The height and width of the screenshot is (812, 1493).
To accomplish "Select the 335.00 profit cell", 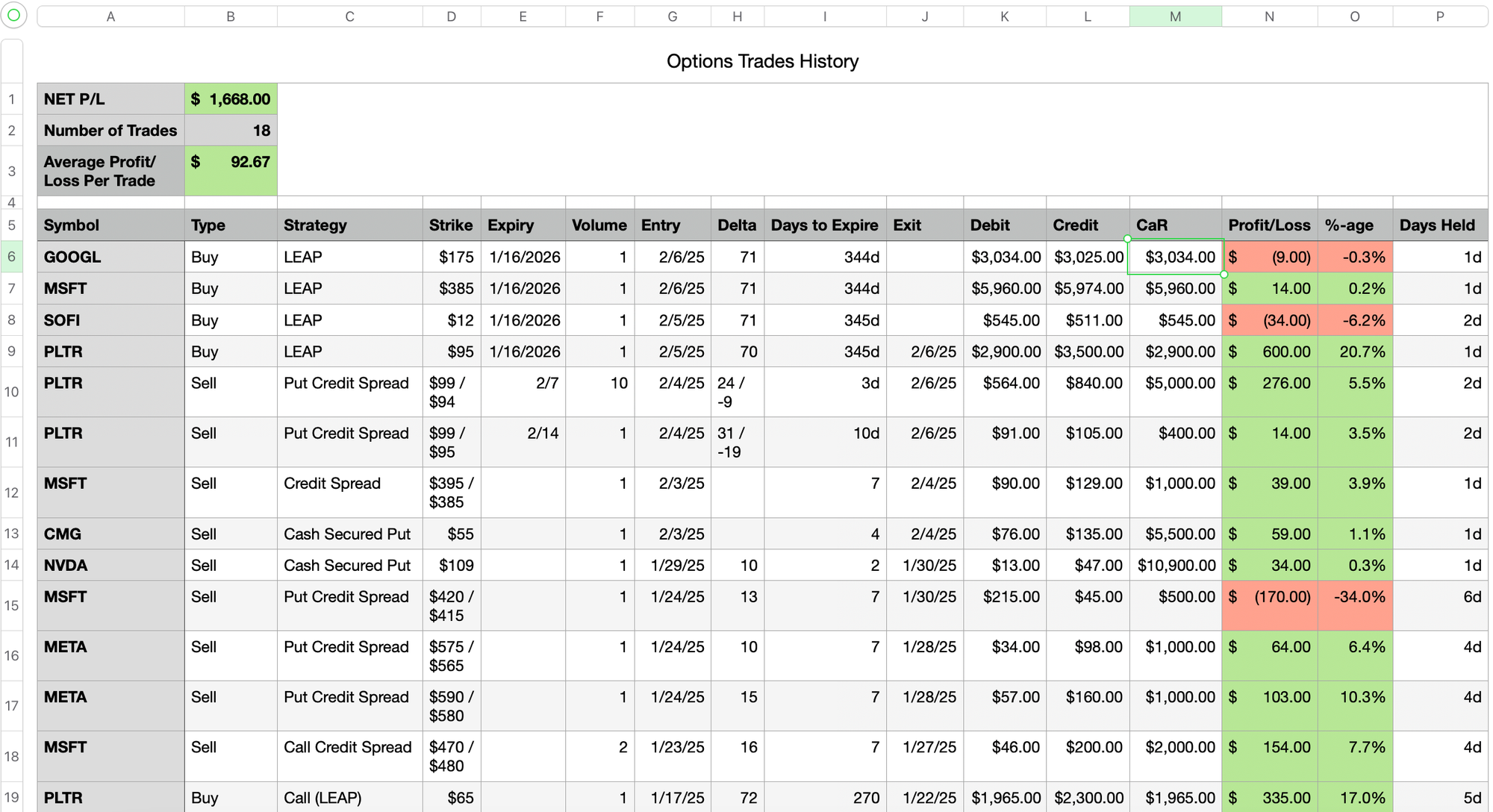I will [x=1270, y=797].
